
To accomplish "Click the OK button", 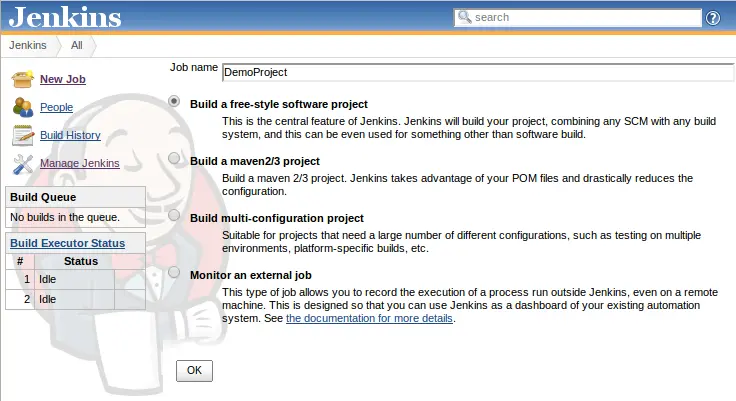I will (x=194, y=370).
